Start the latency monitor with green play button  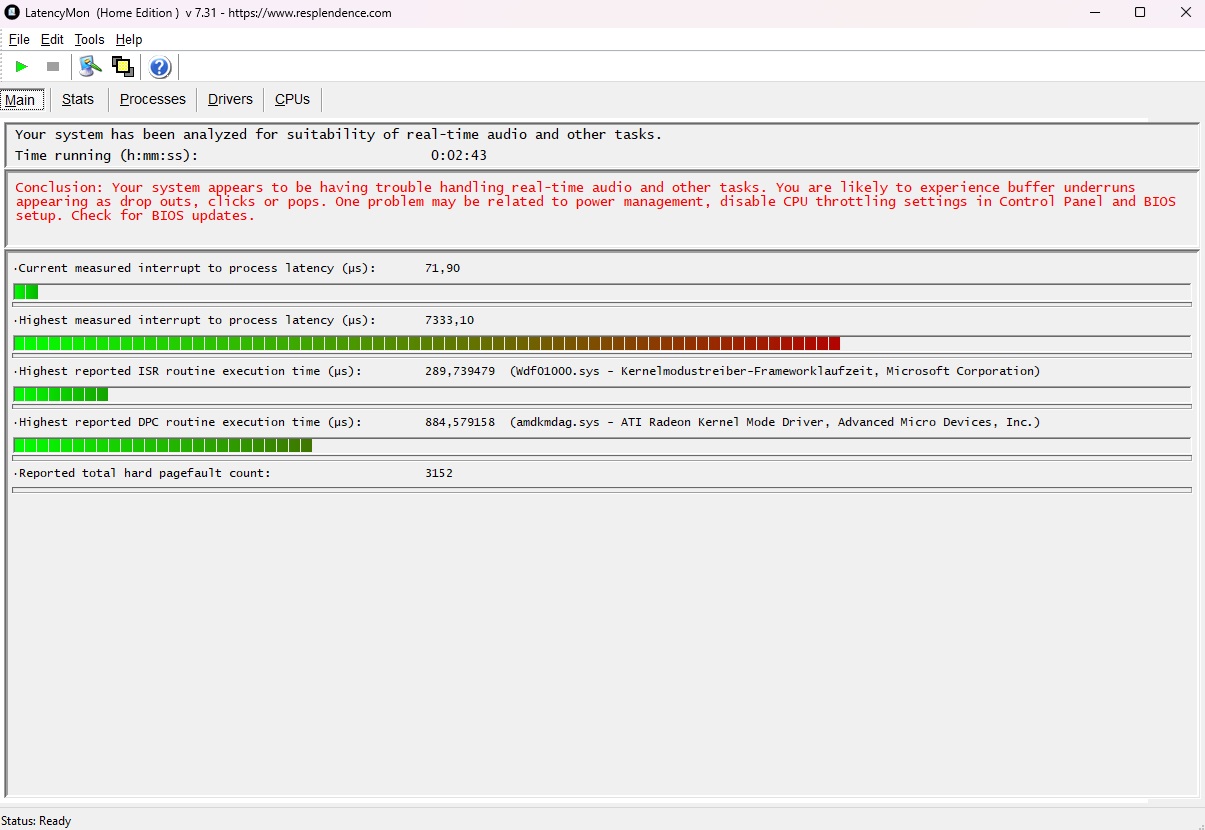click(21, 67)
